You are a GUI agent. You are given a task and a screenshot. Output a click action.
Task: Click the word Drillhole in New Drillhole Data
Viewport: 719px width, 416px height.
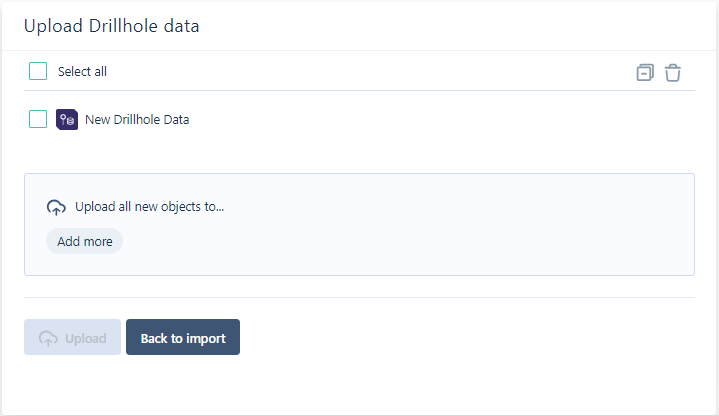[137, 120]
